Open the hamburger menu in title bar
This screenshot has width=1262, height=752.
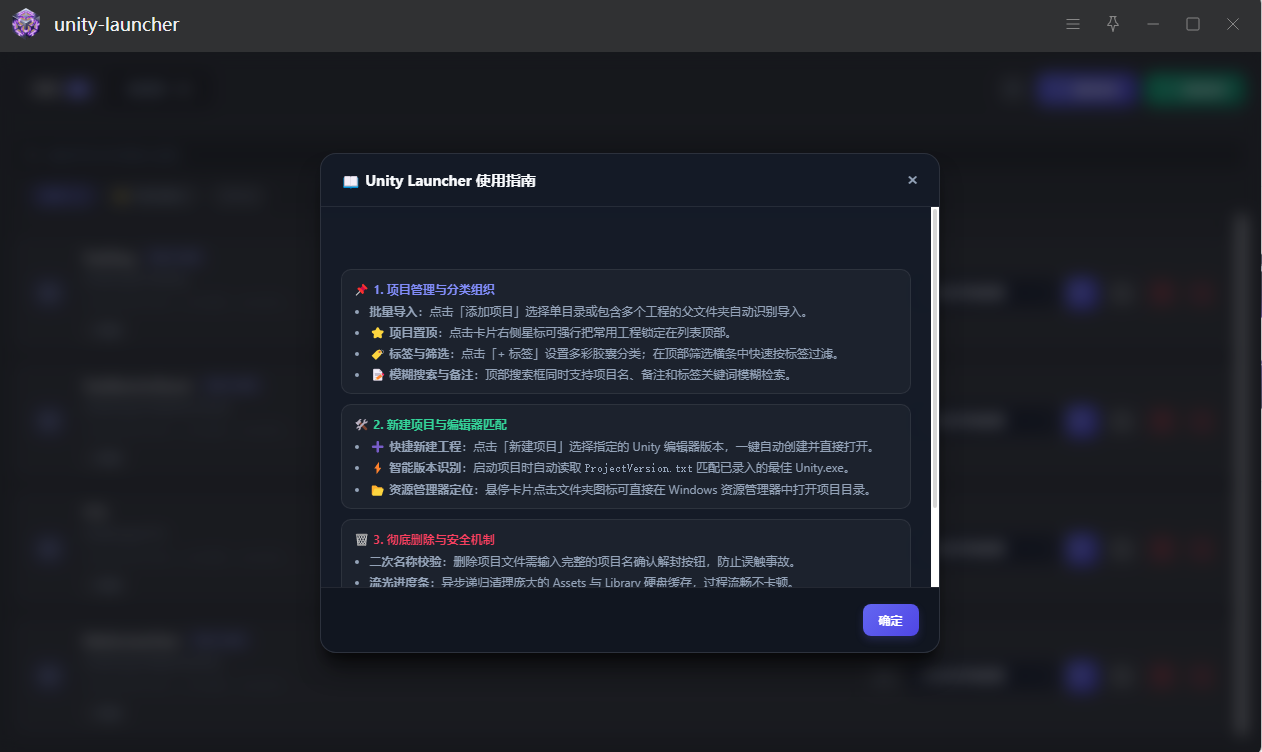1073,24
